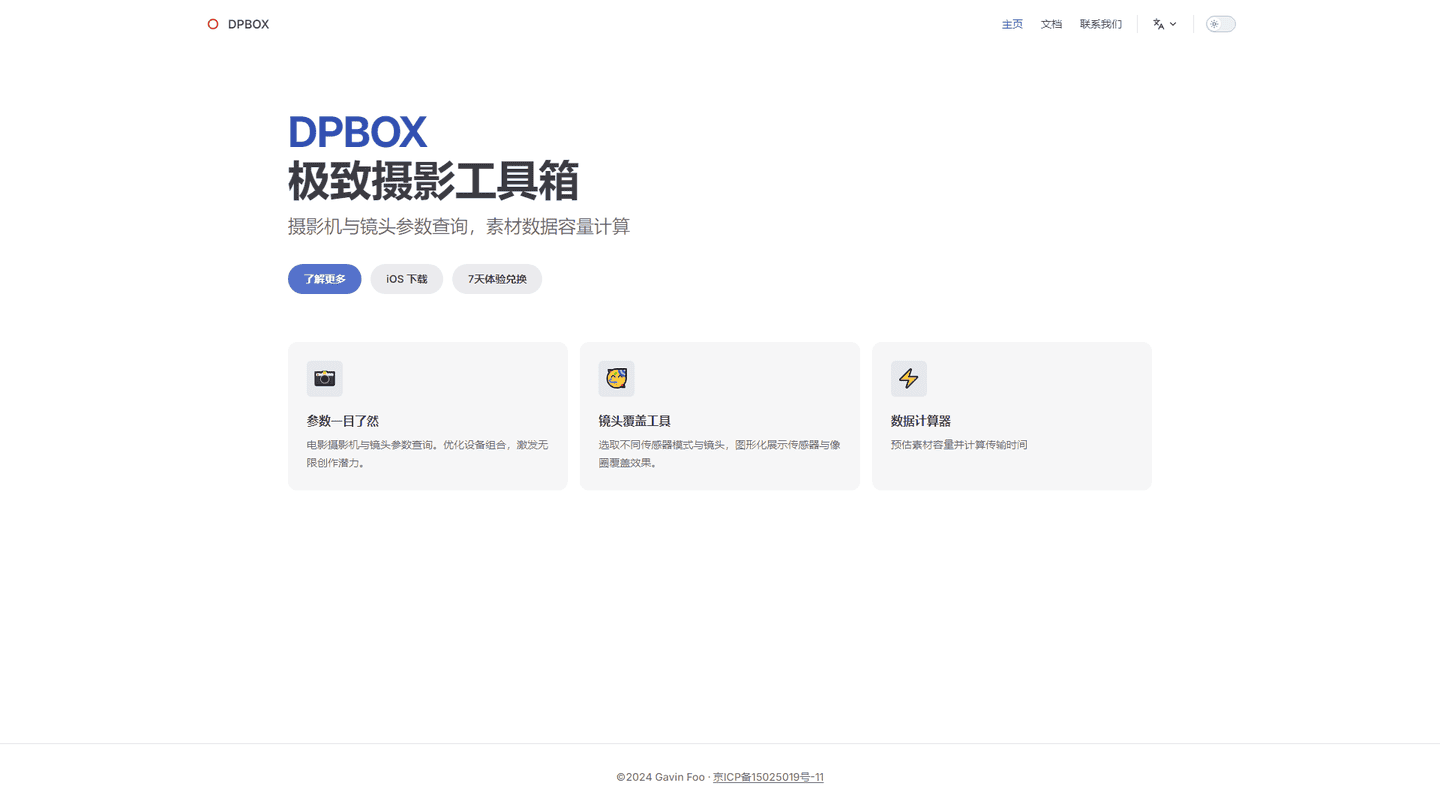This screenshot has width=1440, height=810.
Task: Click the DPBOX site title text in header
Action: [248, 24]
